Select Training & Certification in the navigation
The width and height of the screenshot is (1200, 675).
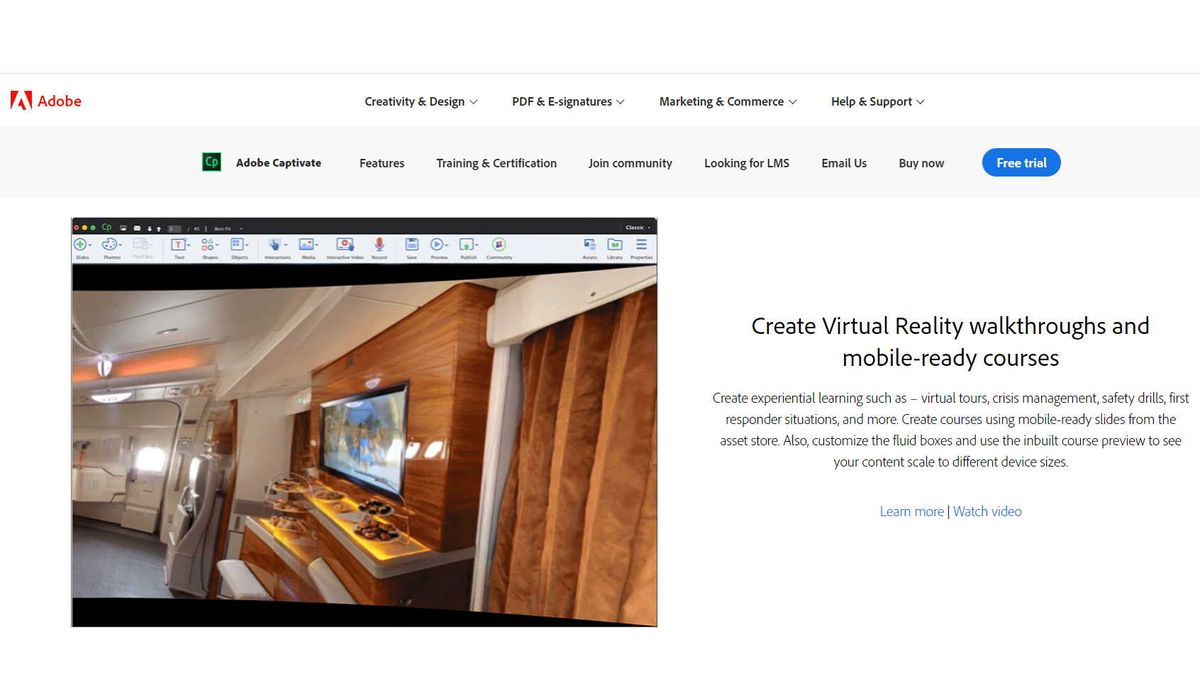click(x=496, y=163)
